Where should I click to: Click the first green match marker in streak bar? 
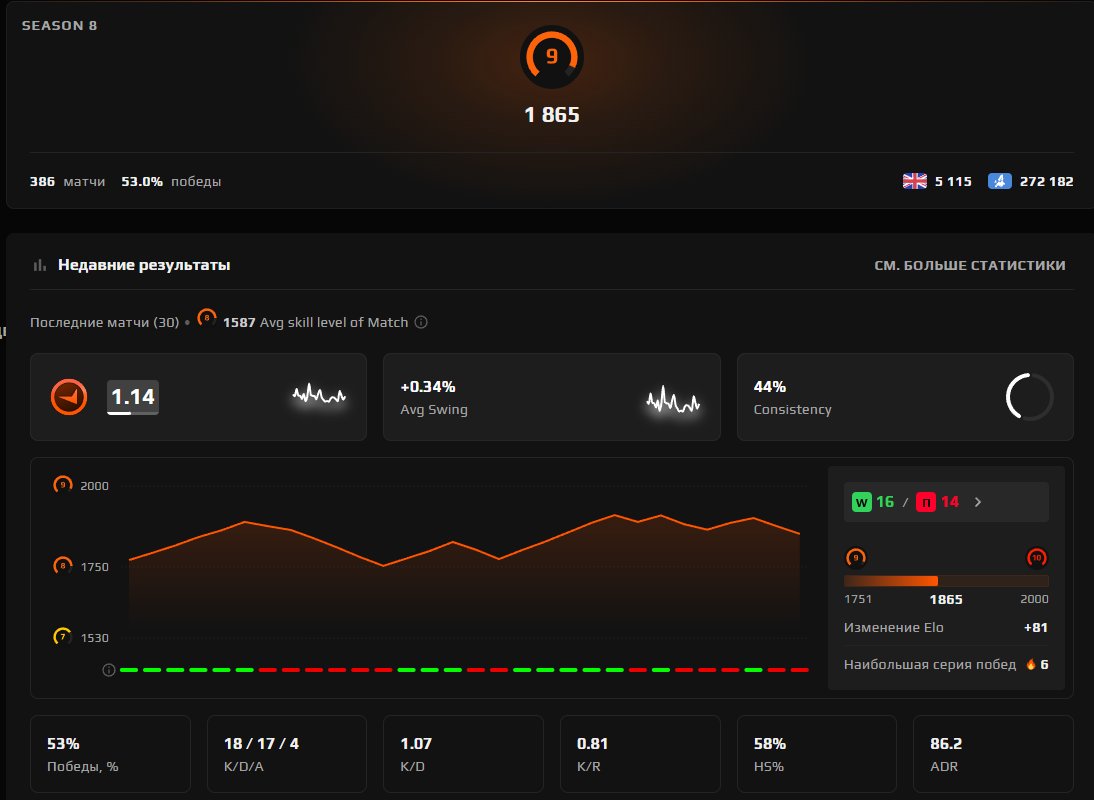pyautogui.click(x=129, y=670)
